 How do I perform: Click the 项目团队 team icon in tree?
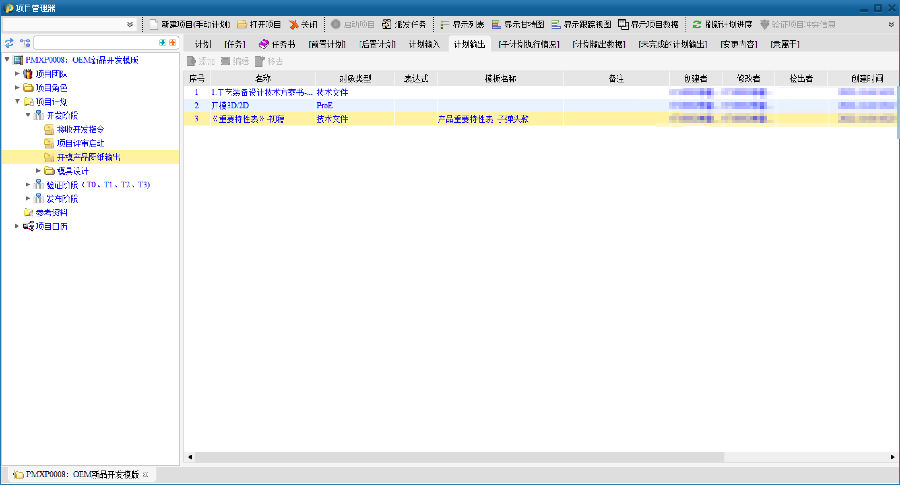coord(28,74)
